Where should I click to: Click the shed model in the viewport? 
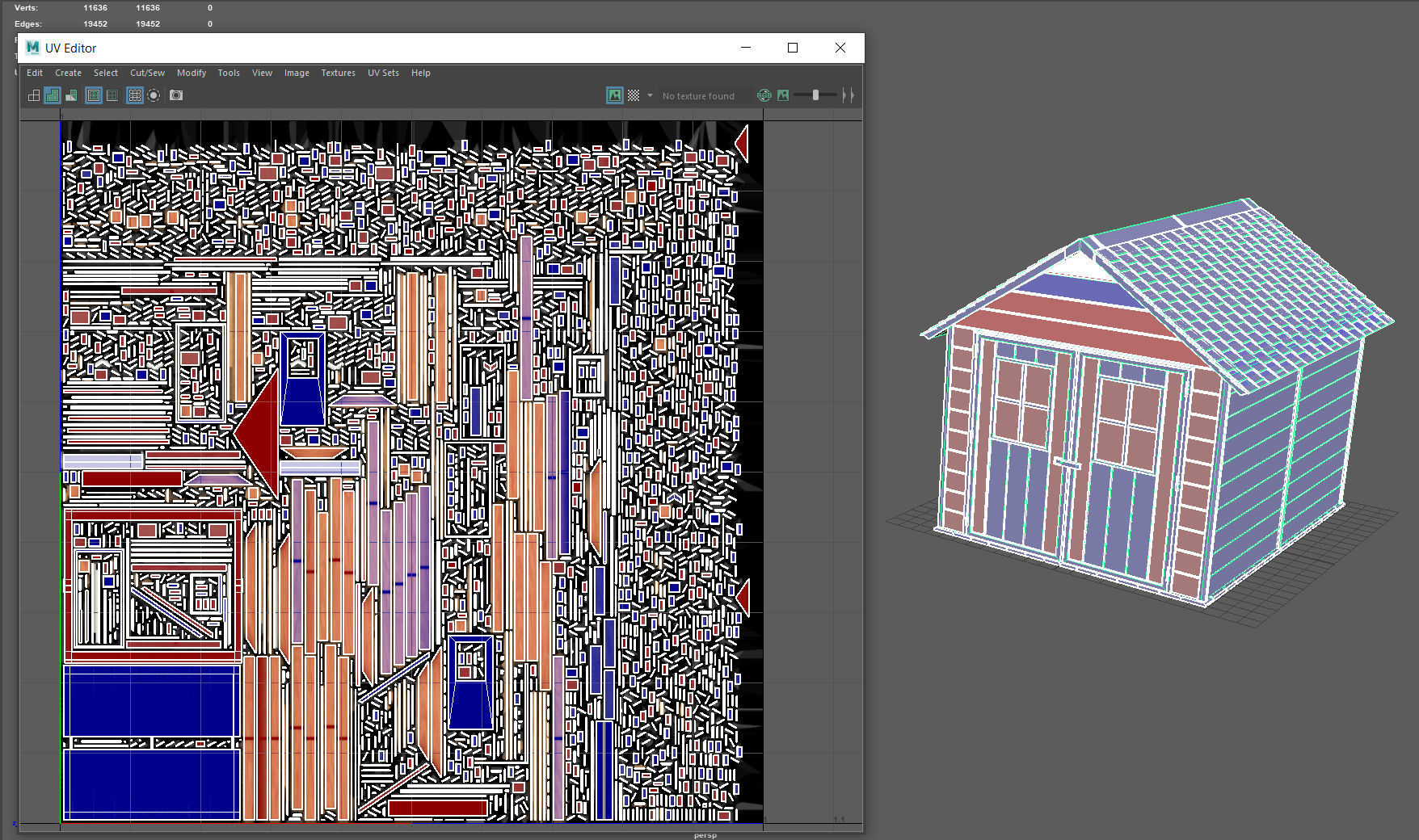pyautogui.click(x=1159, y=404)
